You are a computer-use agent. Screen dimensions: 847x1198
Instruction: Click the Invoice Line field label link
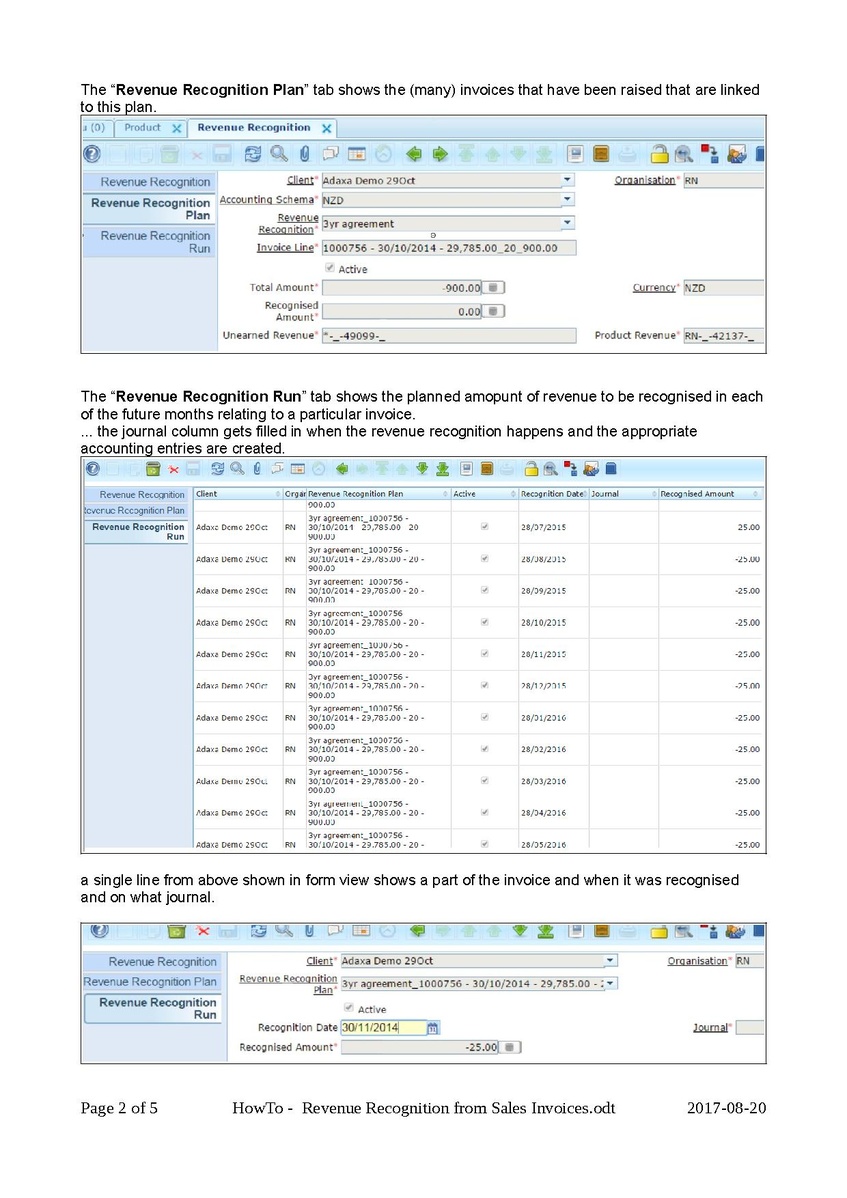click(x=285, y=247)
